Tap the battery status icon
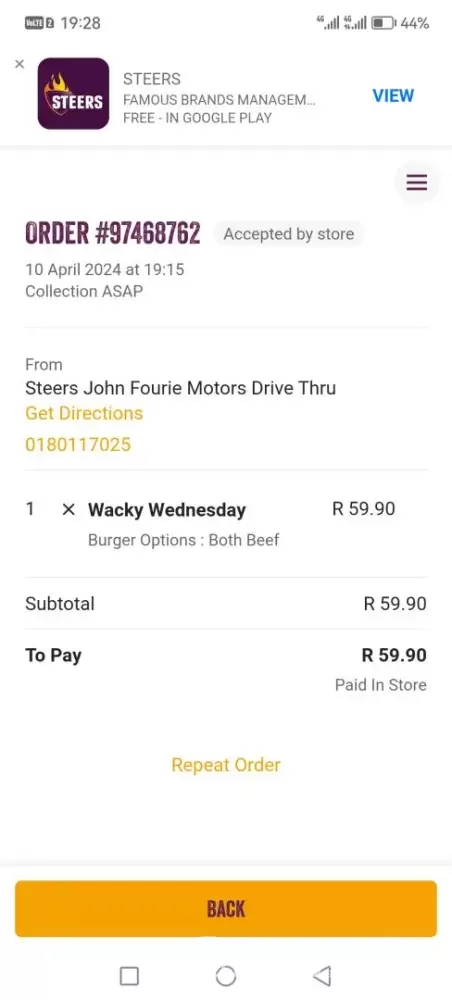The height and width of the screenshot is (1000, 452). point(384,24)
